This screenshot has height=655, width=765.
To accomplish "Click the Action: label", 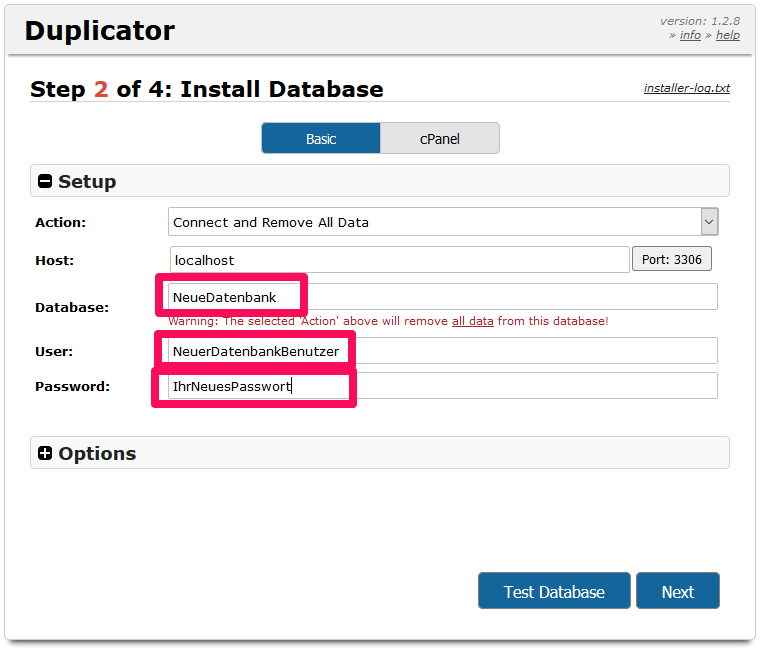I will [60, 222].
